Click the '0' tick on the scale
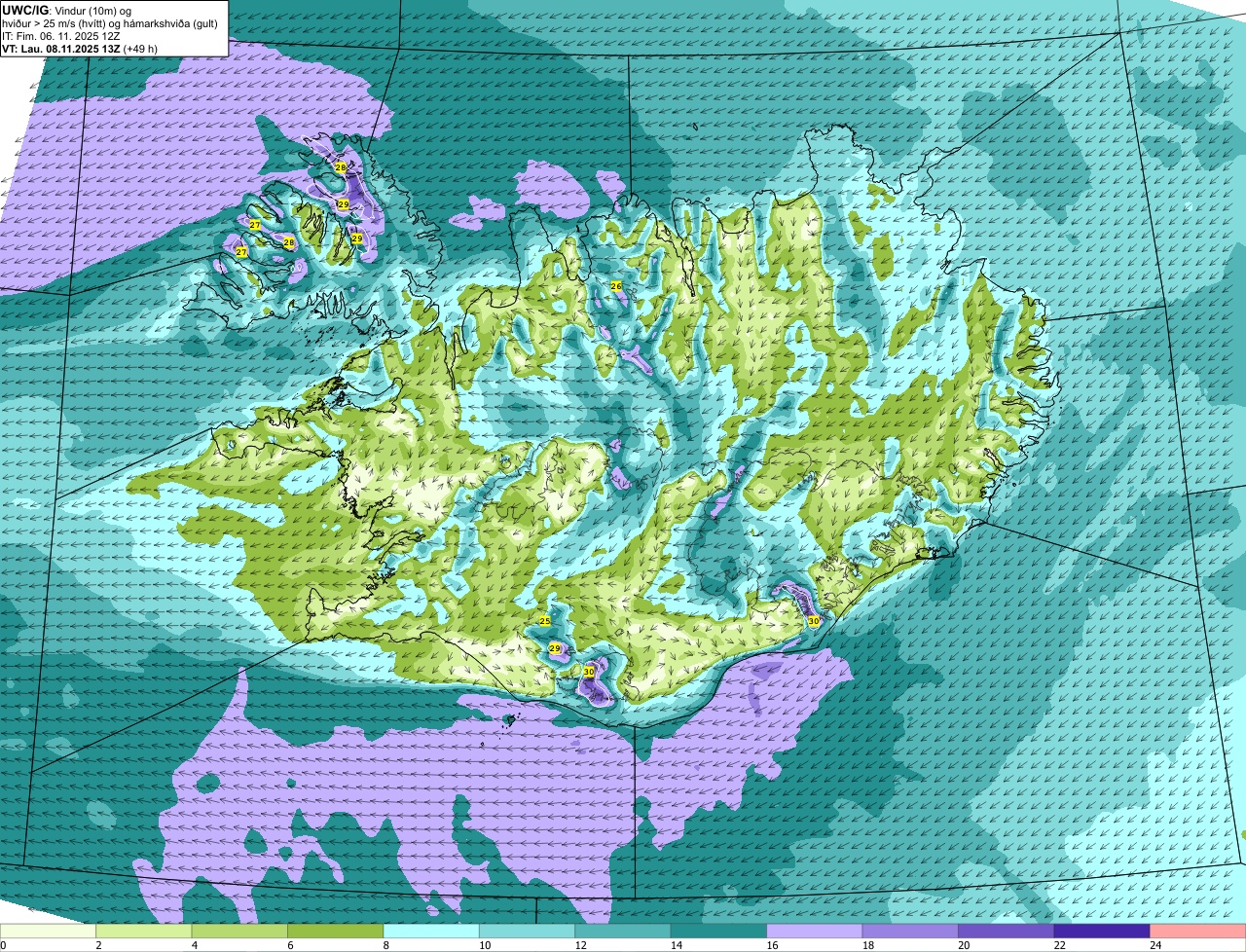 (4, 945)
